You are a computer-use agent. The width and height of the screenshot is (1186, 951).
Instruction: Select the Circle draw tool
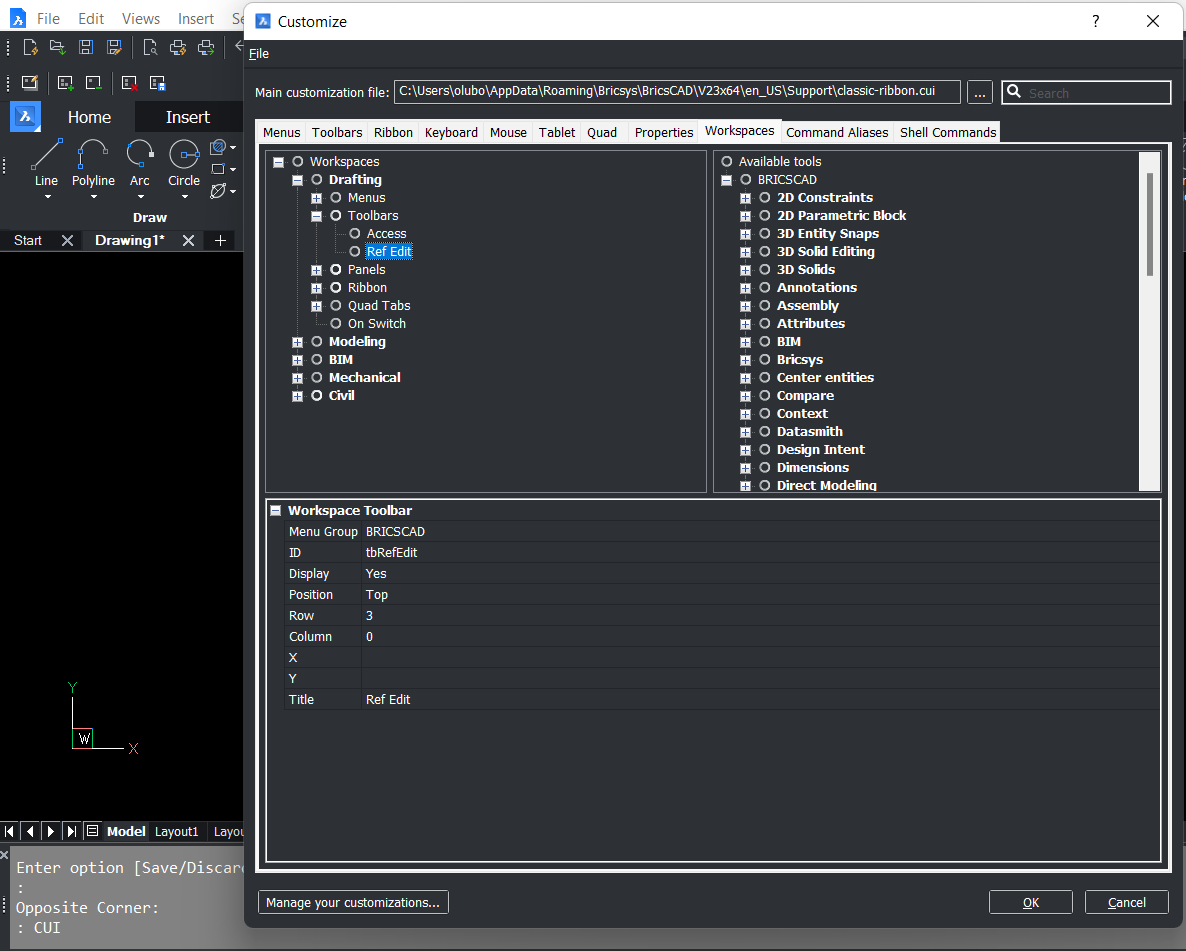point(184,163)
